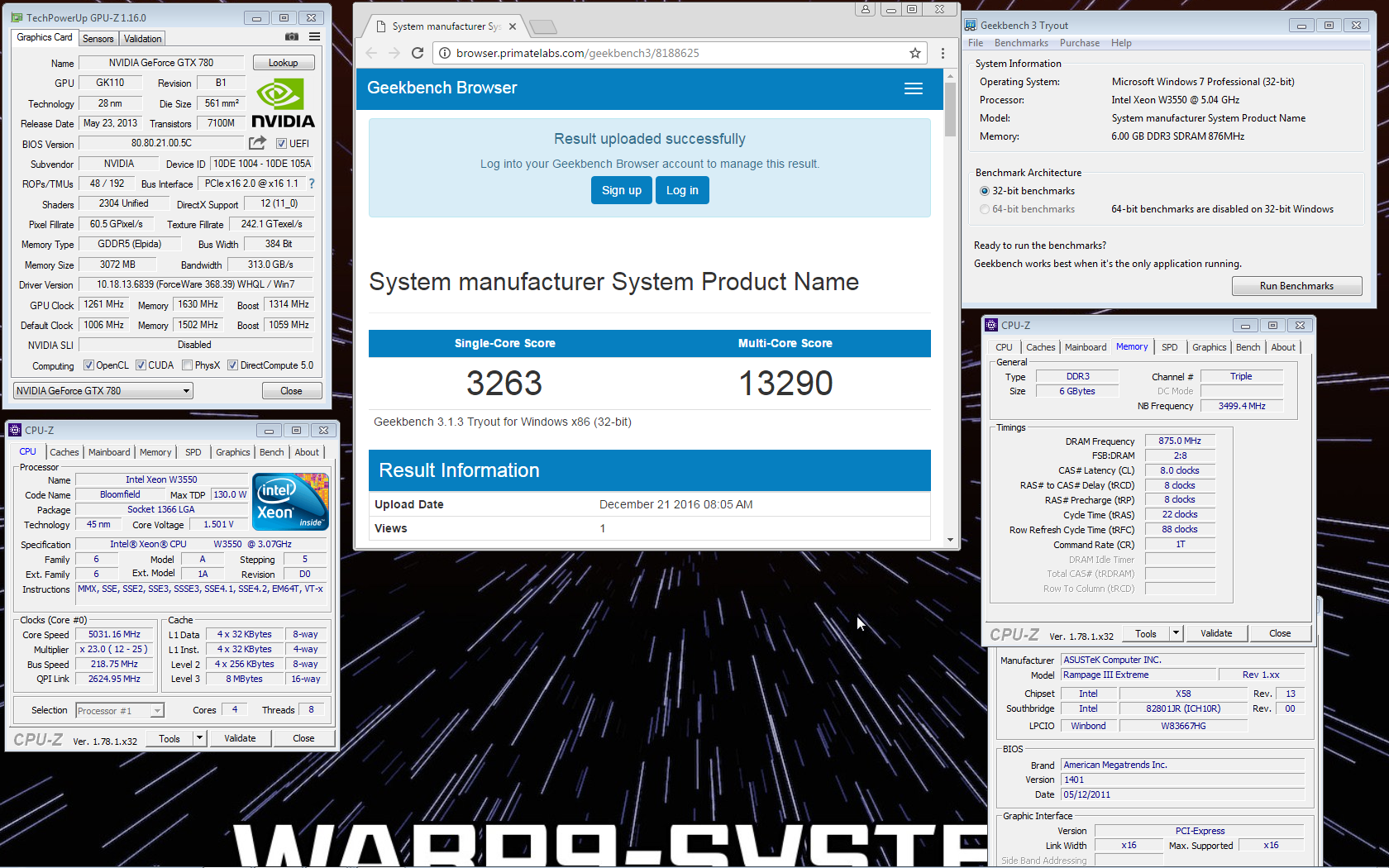
Task: Click the NVIDIA logo in GPU-Z
Action: click(x=283, y=103)
